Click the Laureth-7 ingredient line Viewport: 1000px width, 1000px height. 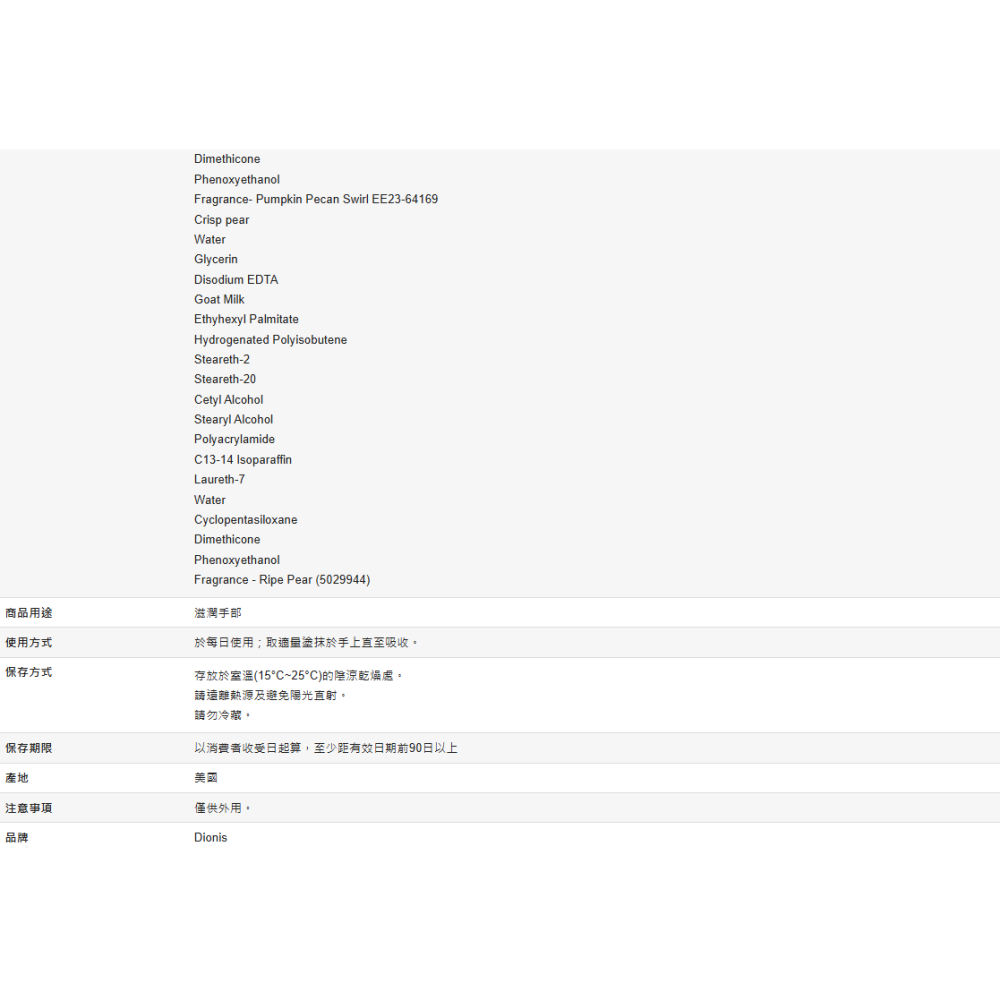pyautogui.click(x=219, y=479)
